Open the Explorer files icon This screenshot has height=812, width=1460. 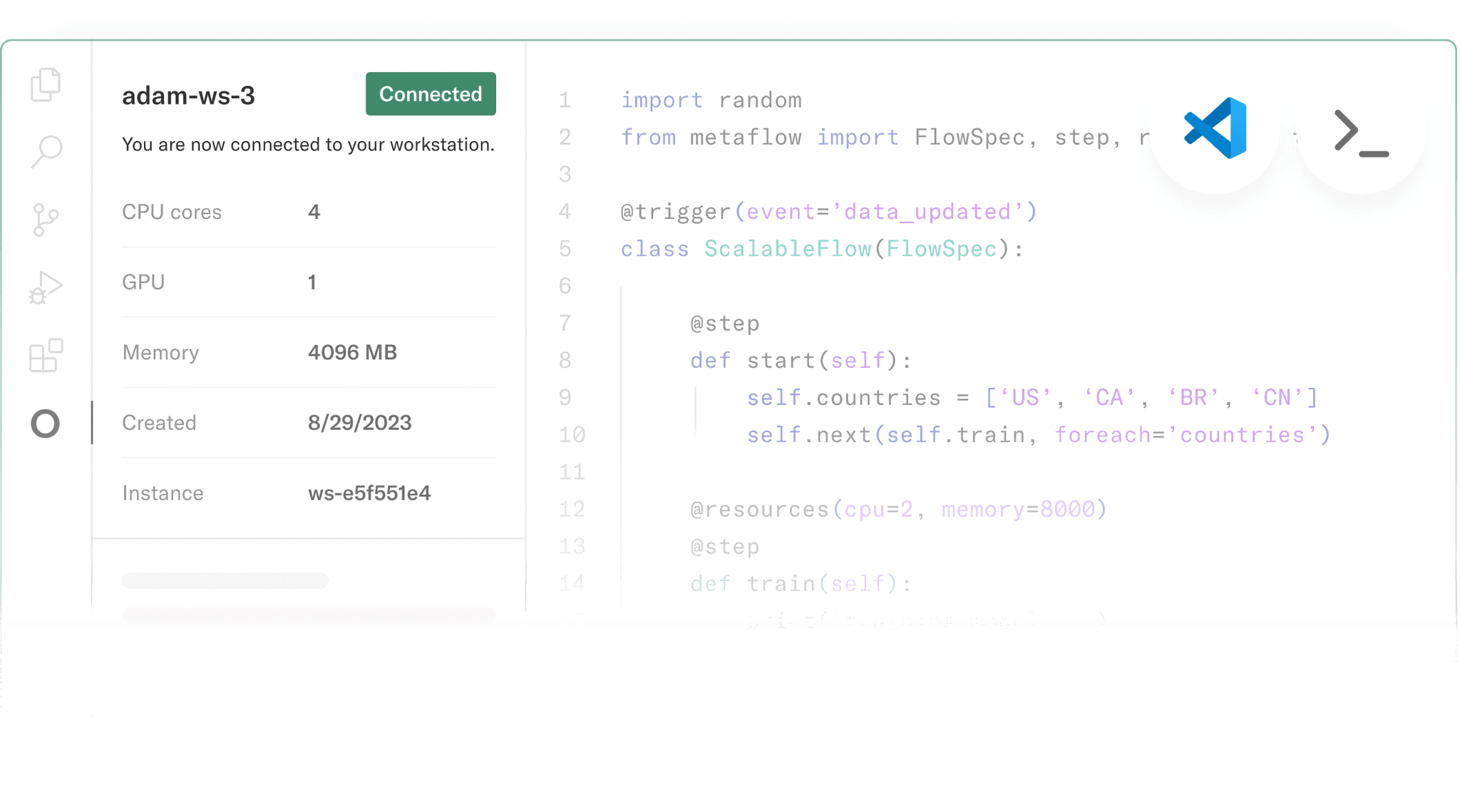[46, 85]
